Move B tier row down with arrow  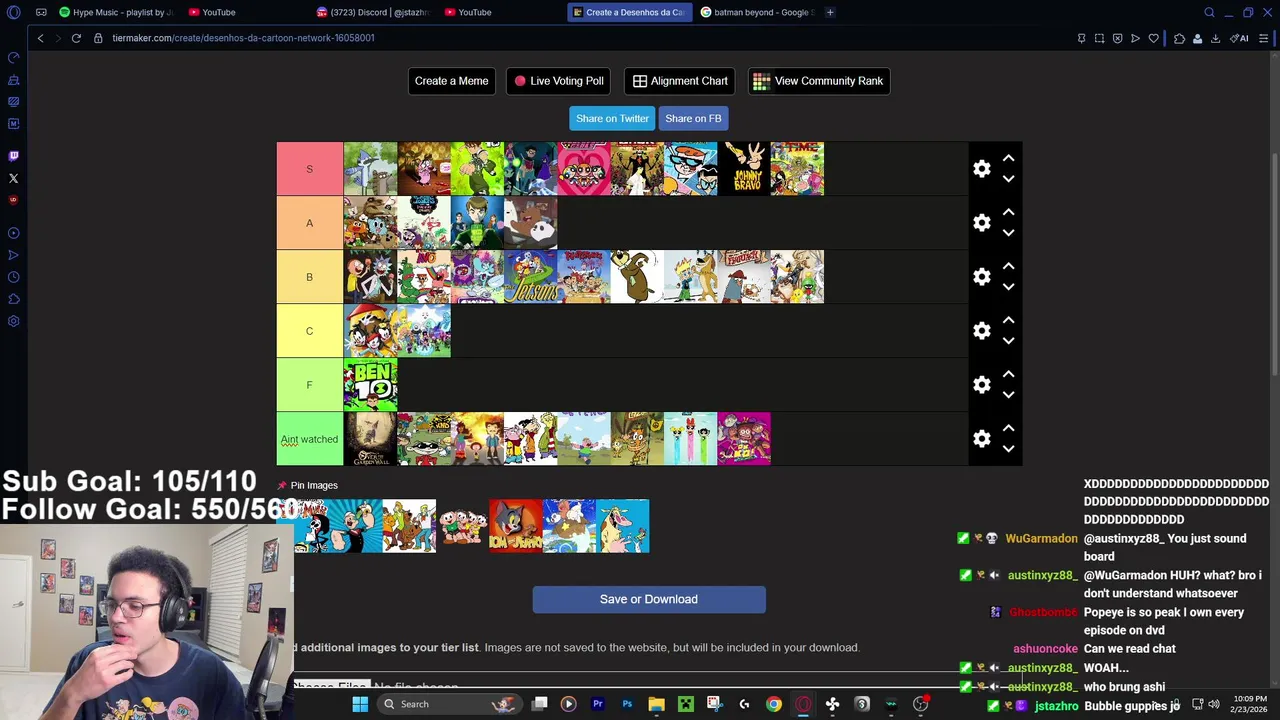coord(1008,287)
